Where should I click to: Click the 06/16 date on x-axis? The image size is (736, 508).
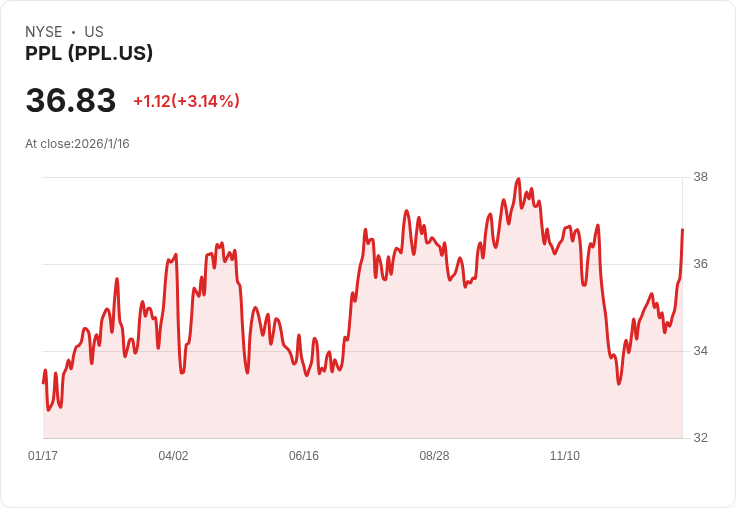coord(304,456)
